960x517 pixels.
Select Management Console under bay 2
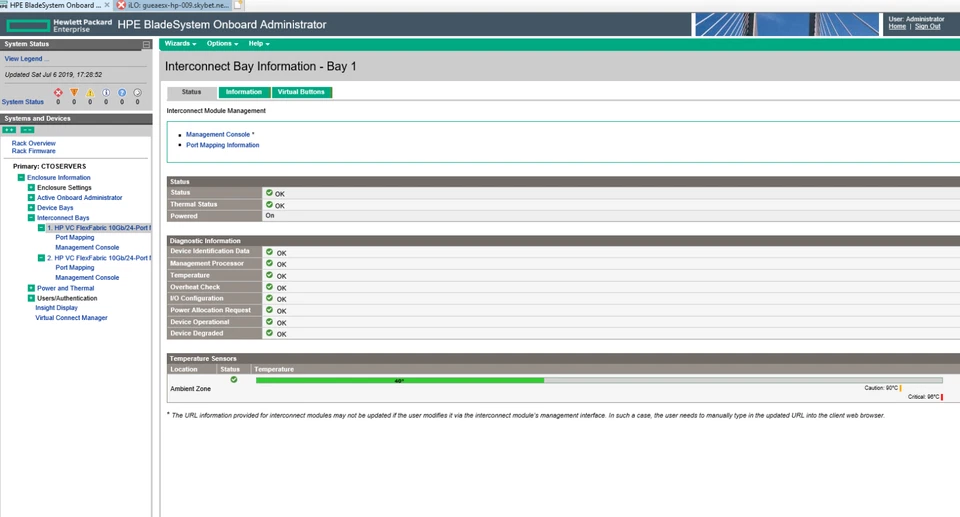(x=87, y=277)
